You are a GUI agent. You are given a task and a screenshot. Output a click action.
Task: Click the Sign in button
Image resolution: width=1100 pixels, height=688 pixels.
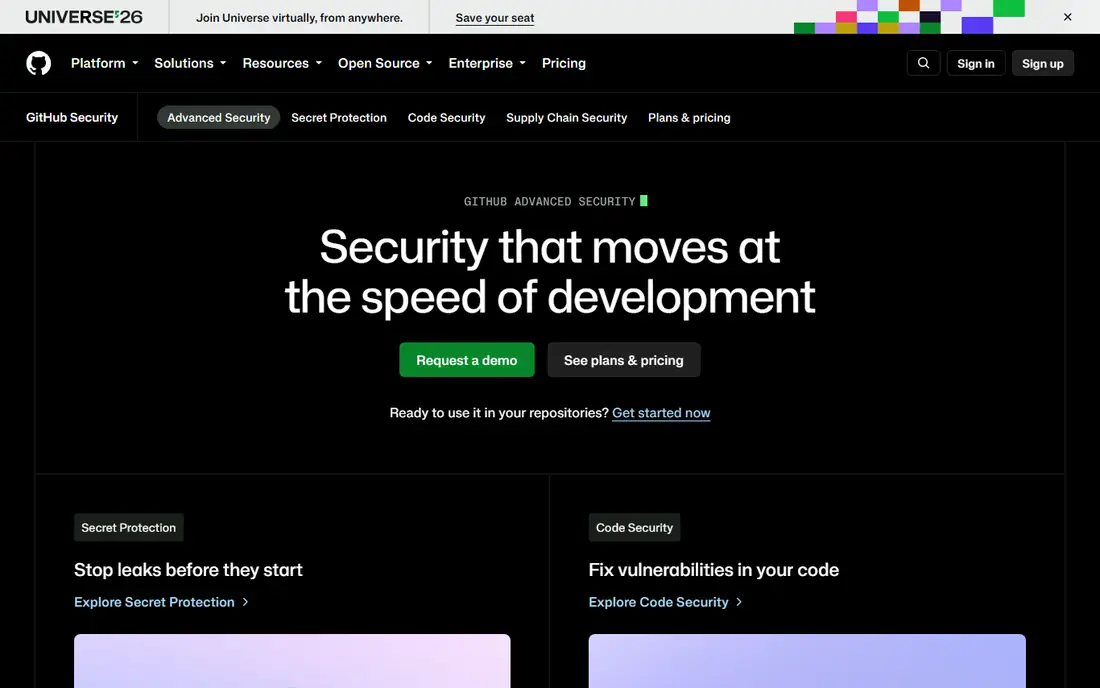(976, 63)
